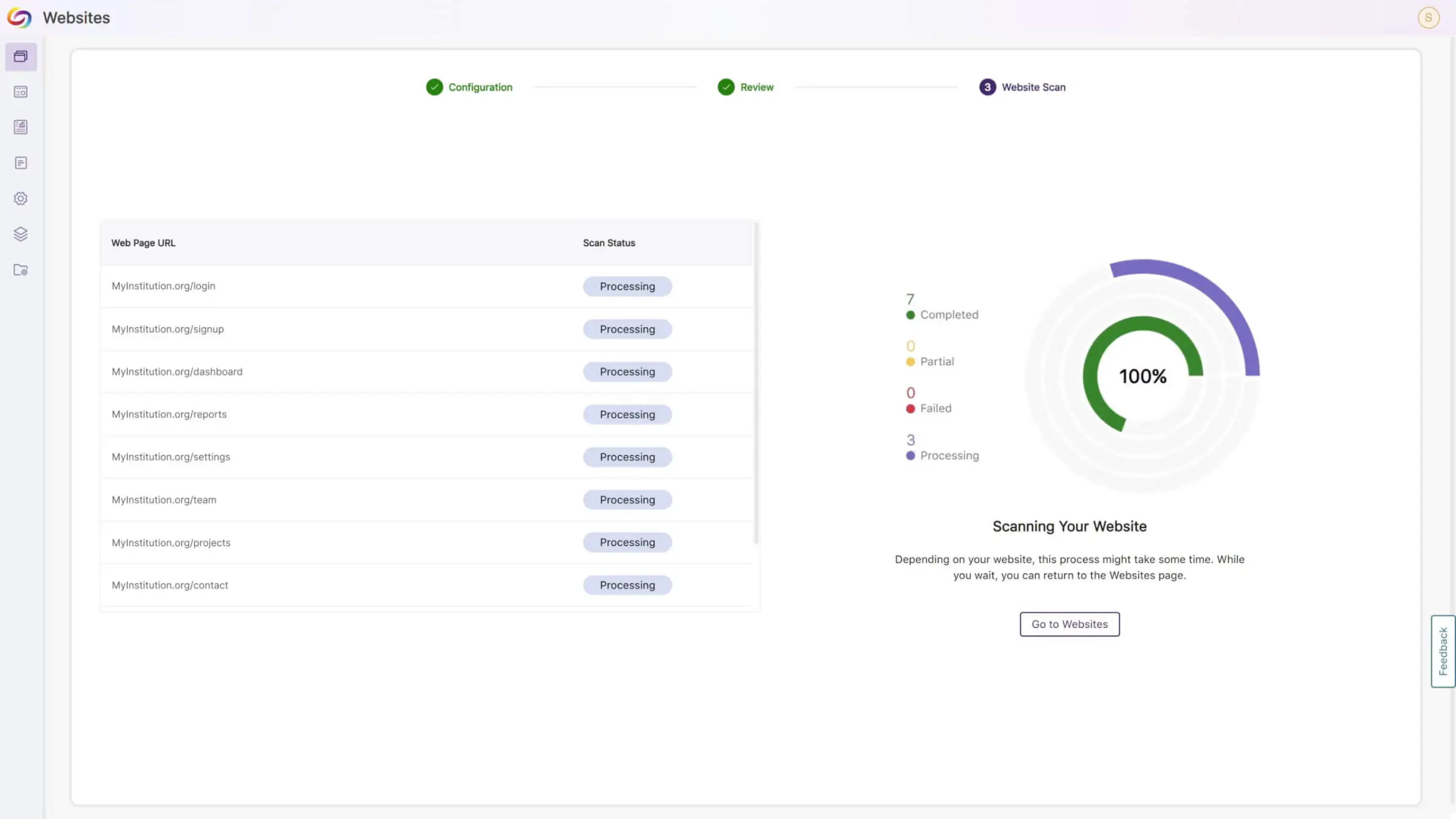The image size is (1456, 819).
Task: Open the Websites sidebar icon
Action: point(21,56)
